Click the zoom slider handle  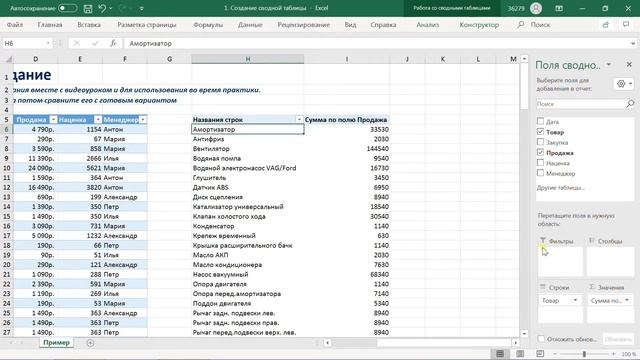coord(584,354)
